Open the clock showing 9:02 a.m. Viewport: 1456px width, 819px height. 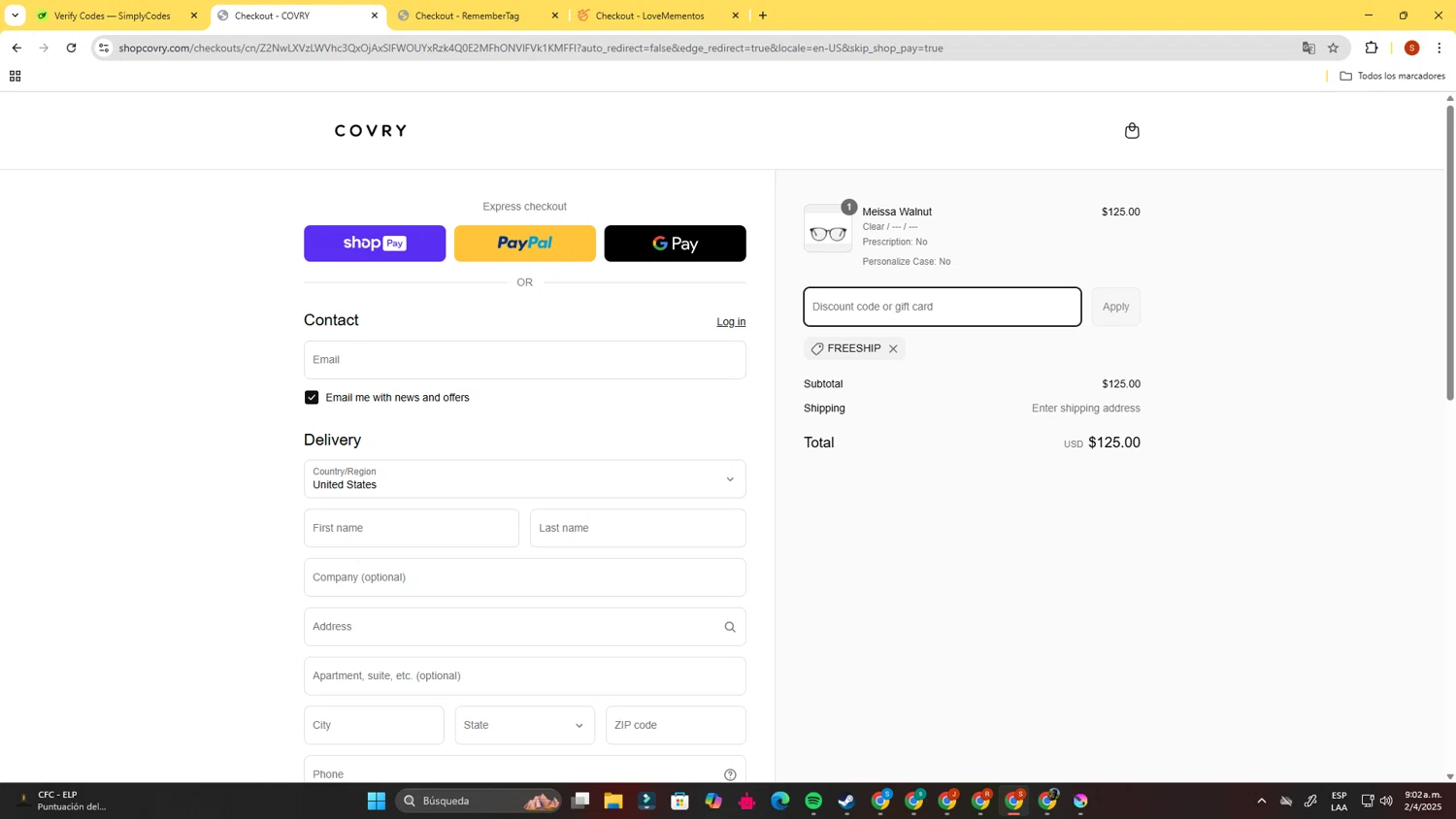click(x=1423, y=801)
